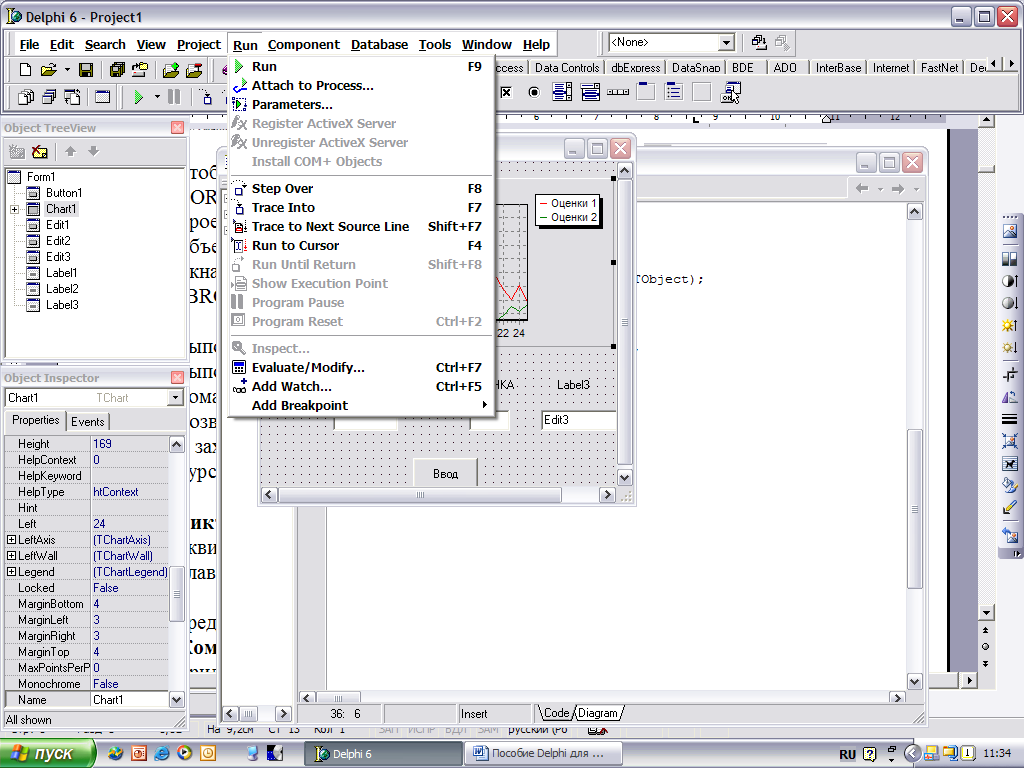Select the ScrollBar component in the palette
The width and height of the screenshot is (1024, 768).
coord(618,92)
